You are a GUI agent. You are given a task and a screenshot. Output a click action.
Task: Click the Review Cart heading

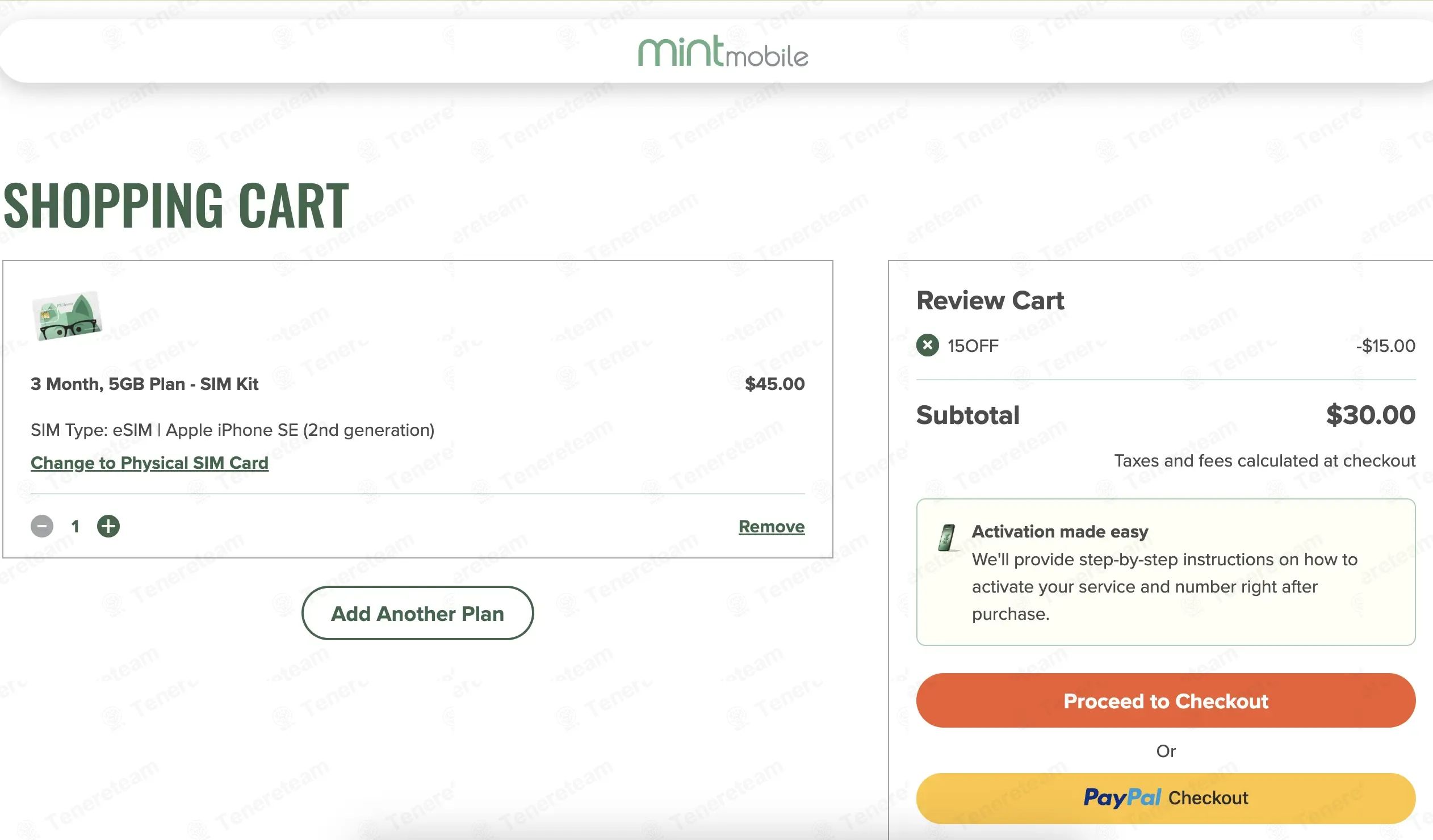(990, 301)
